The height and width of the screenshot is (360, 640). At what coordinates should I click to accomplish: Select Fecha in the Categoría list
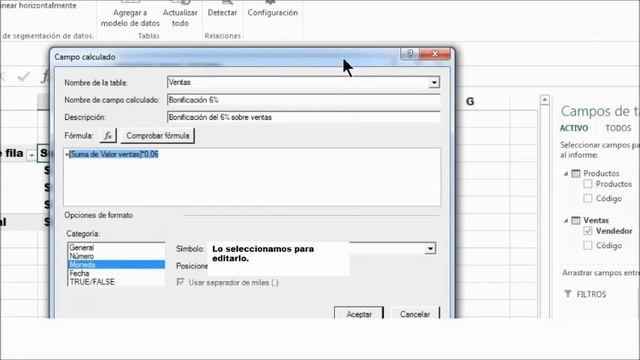point(116,273)
